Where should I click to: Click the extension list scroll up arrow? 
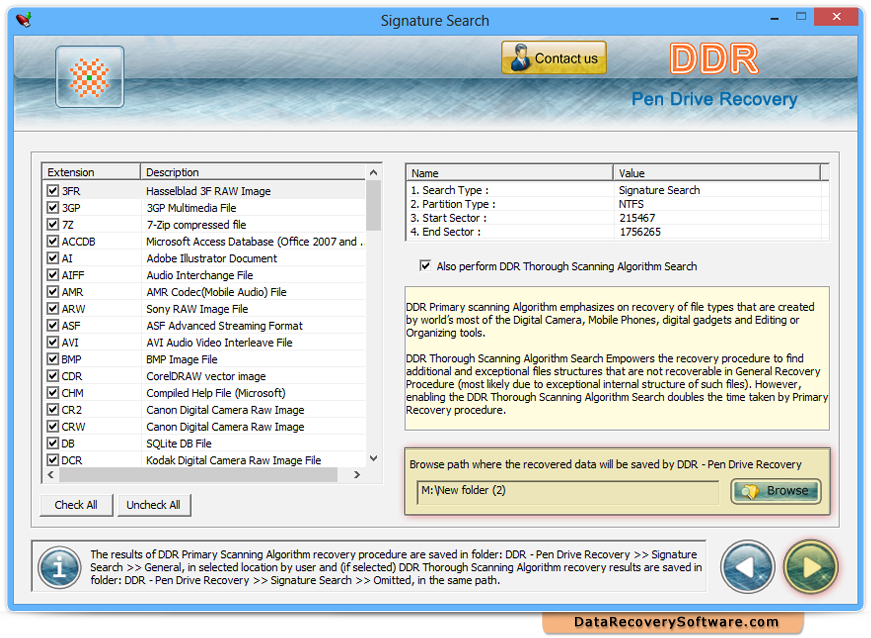[x=373, y=172]
